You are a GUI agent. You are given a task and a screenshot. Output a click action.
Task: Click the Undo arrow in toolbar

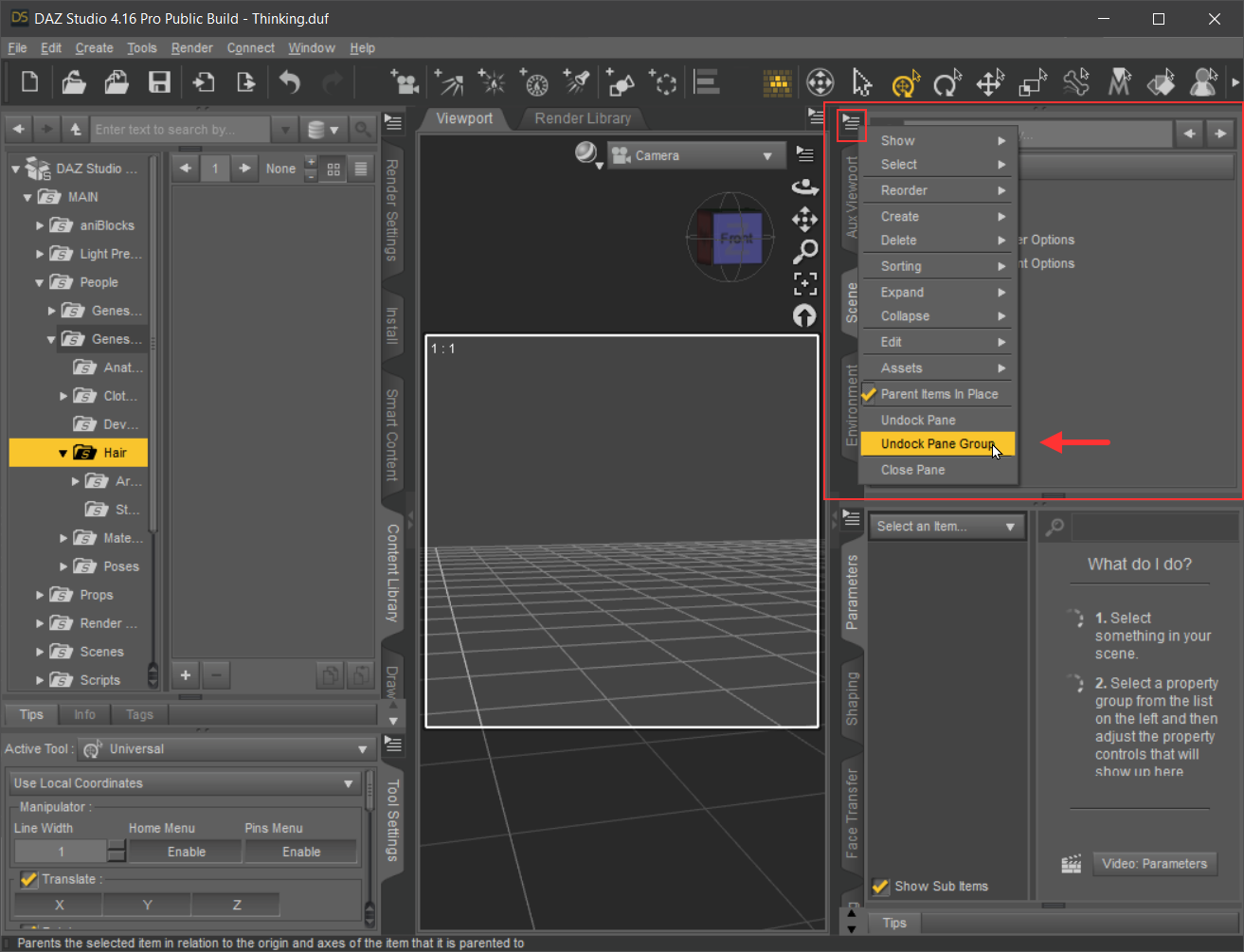tap(290, 82)
